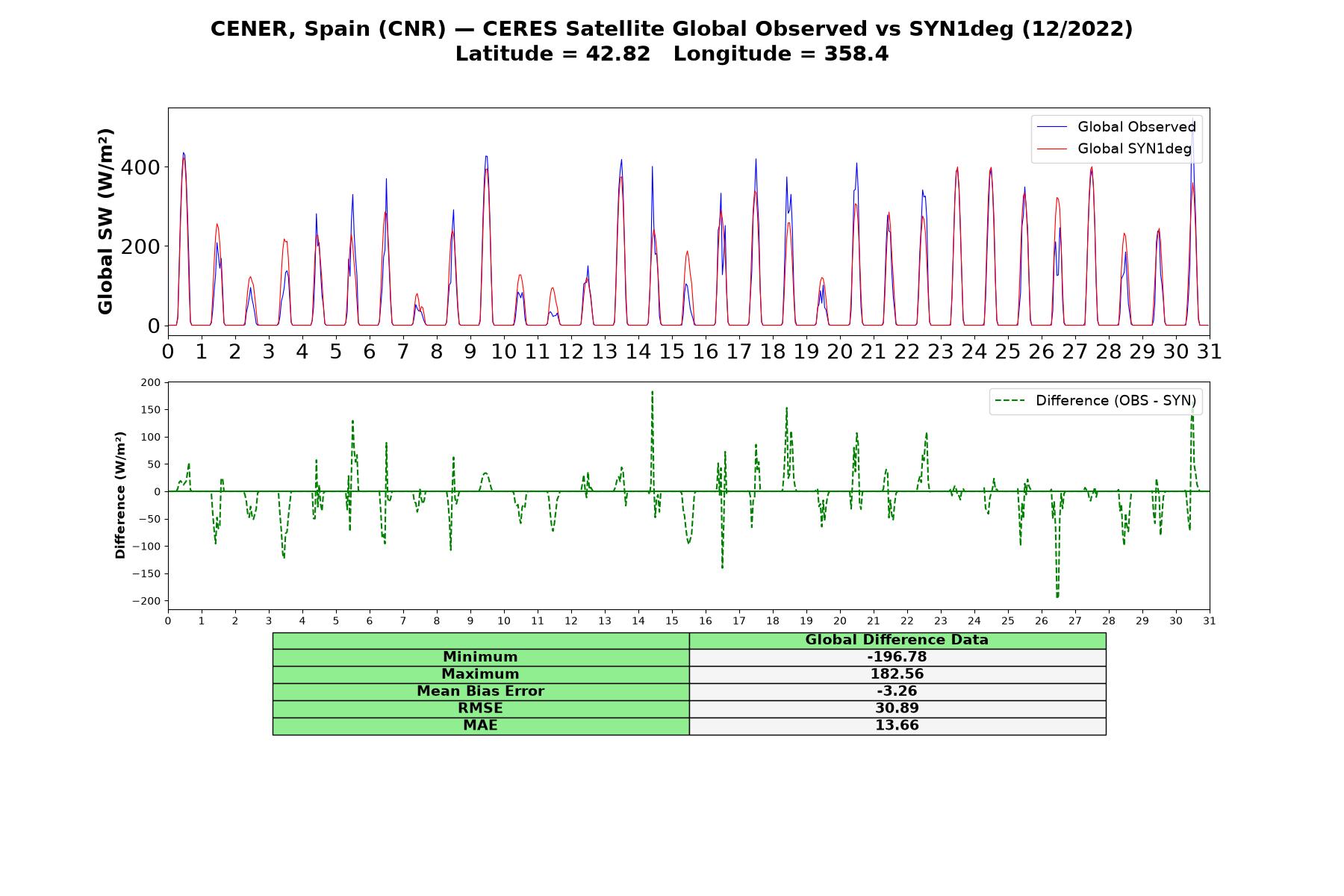Select the RMSE value 30.89 cell
Viewport: 1344px width, 896px height.
[897, 709]
